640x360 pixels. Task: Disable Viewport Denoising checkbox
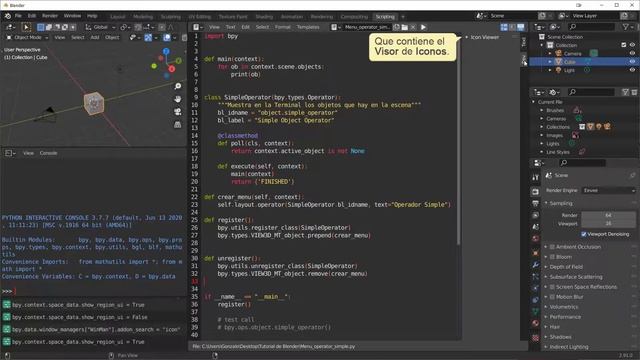[x=584, y=234]
